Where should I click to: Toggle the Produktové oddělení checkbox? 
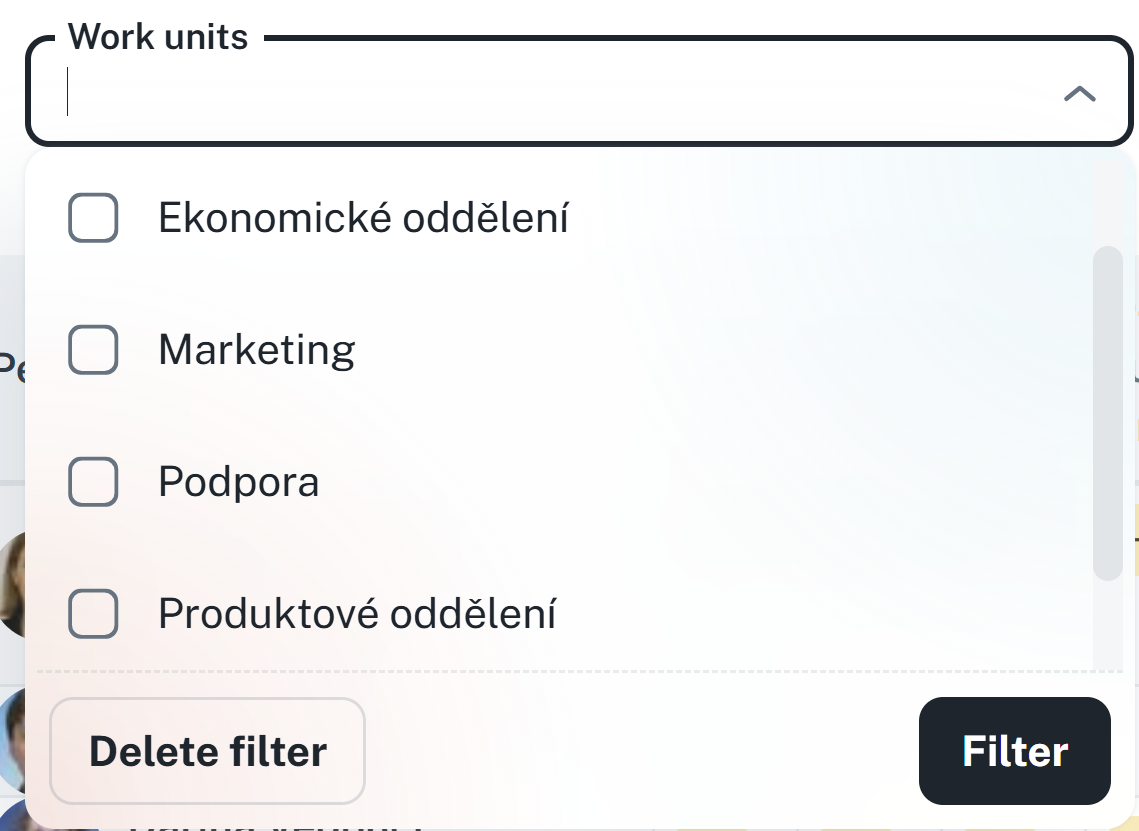[93, 613]
